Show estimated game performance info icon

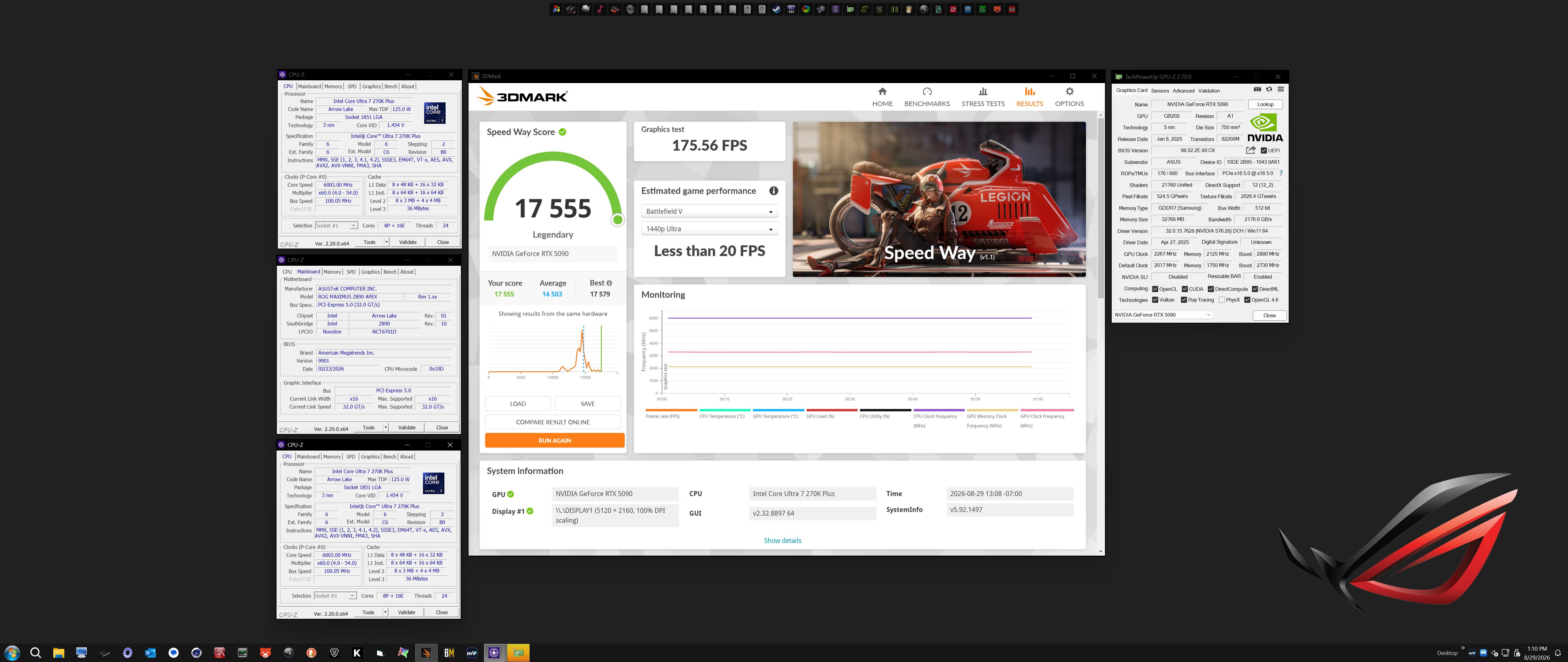click(774, 191)
